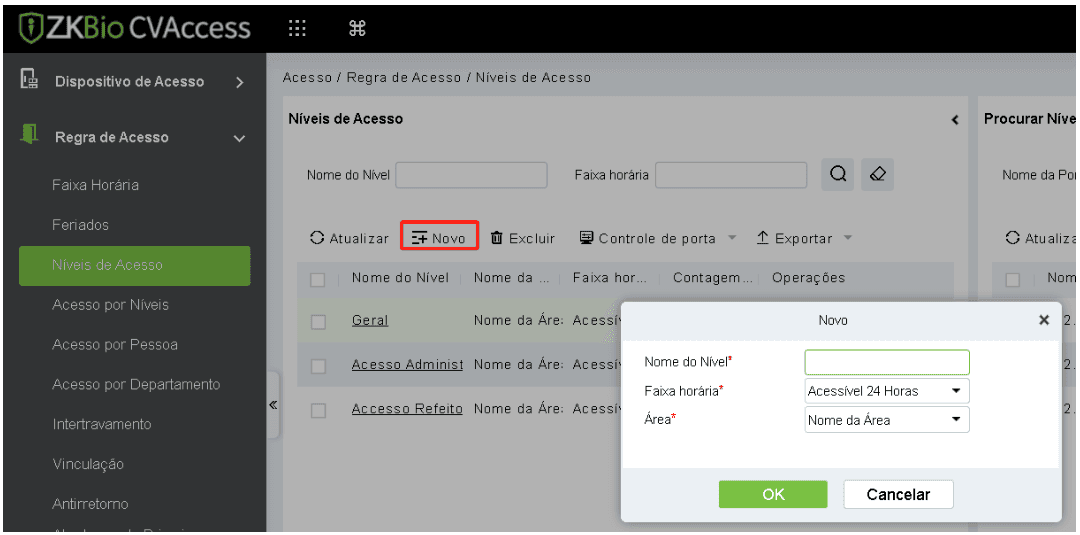This screenshot has height=535, width=1080.
Task: Check the Acesso Administ row checkbox
Action: tap(318, 366)
